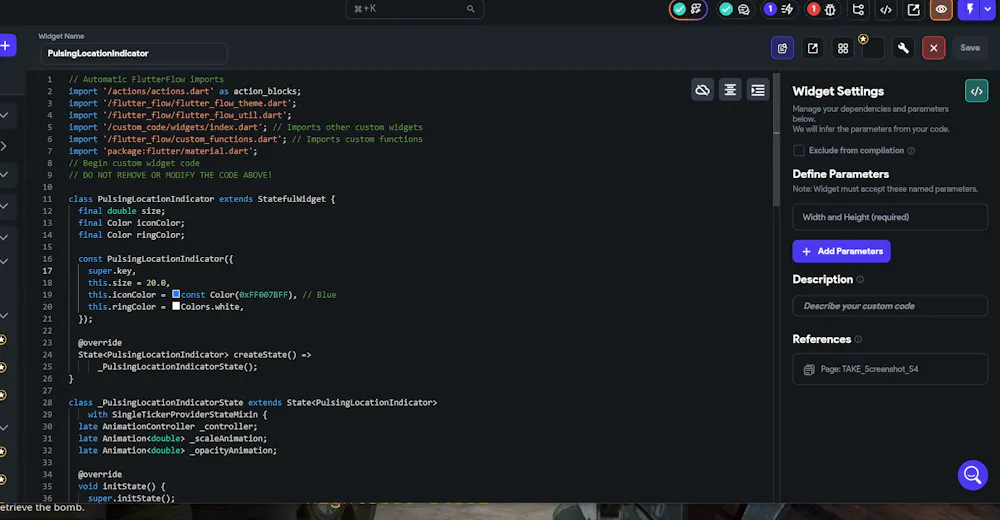Click the magnifier icon in the search bar
1000x520 pixels.
coord(471,9)
